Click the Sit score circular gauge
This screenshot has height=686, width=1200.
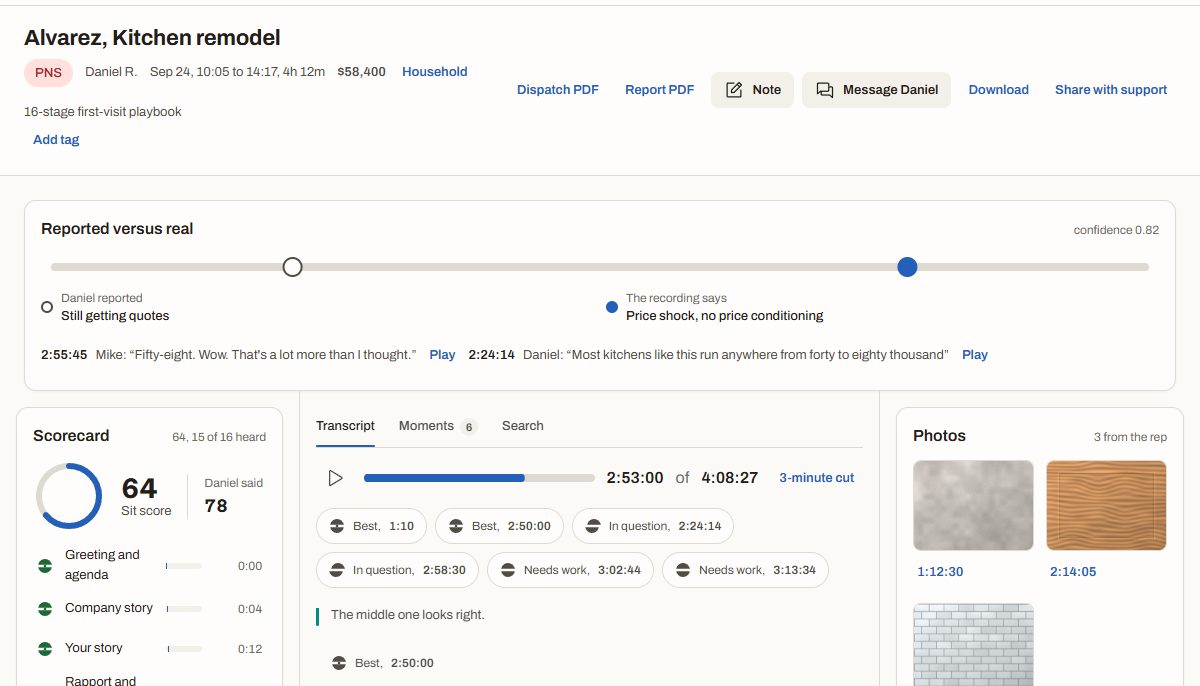[x=69, y=496]
